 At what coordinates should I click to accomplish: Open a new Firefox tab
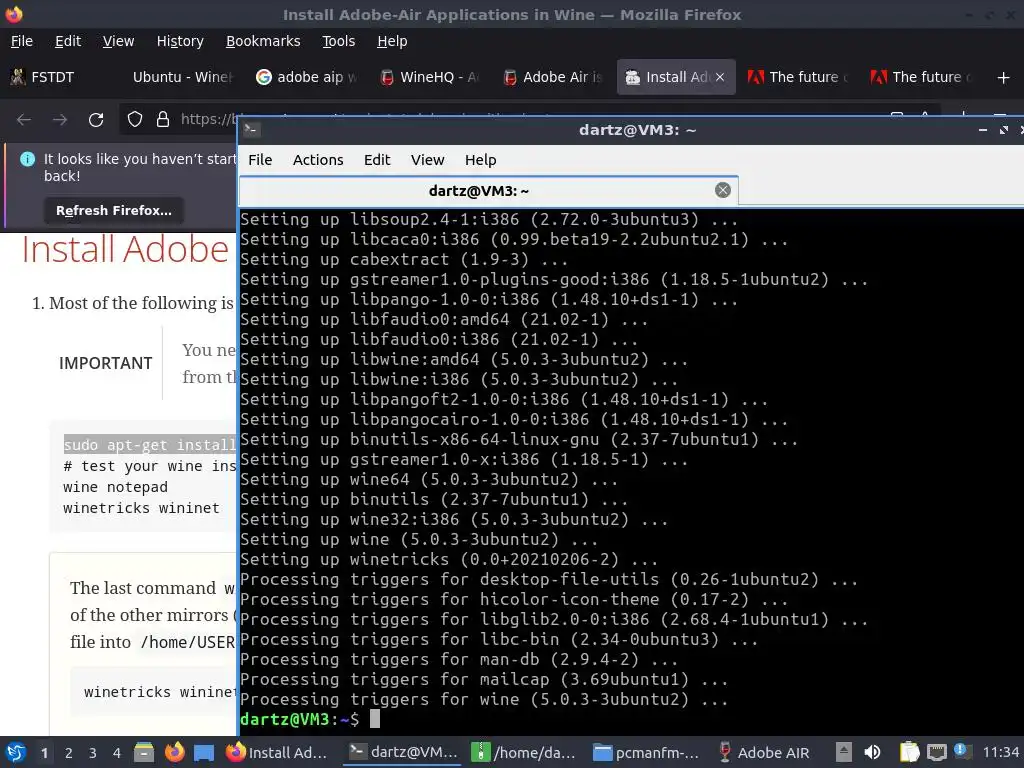1003,78
